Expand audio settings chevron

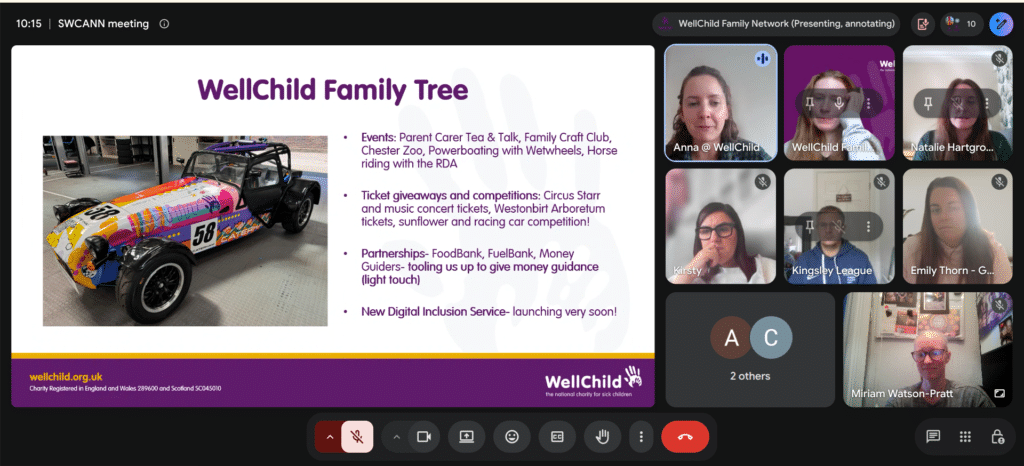pos(329,437)
